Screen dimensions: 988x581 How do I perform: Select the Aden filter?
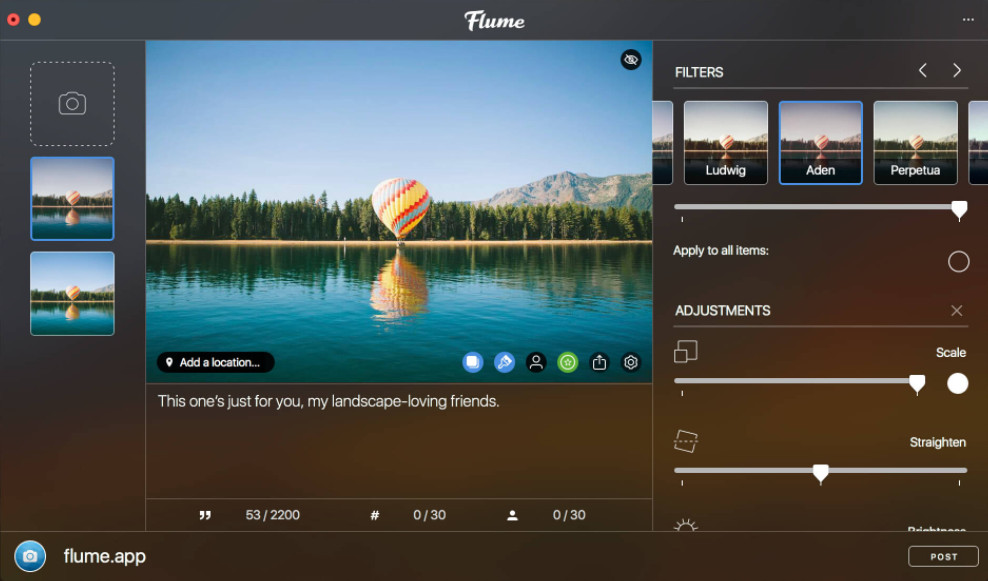click(x=820, y=143)
